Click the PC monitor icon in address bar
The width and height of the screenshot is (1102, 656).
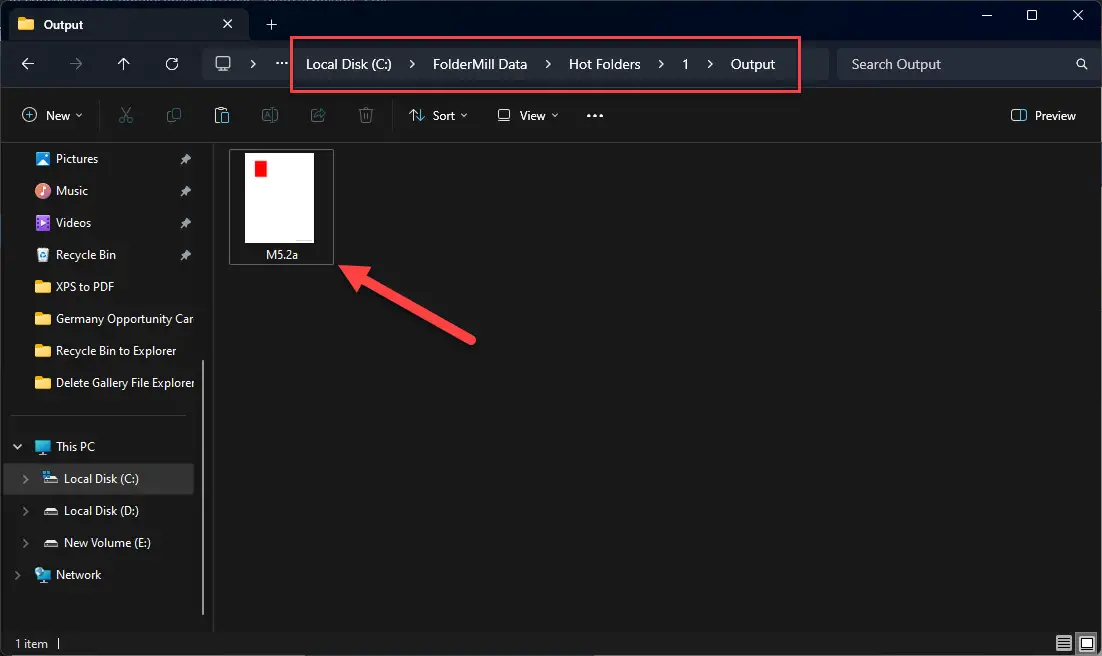click(x=223, y=64)
